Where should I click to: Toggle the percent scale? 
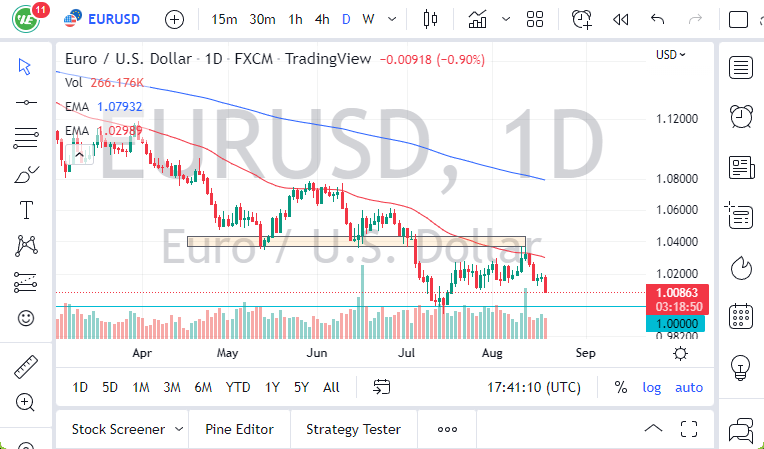(x=621, y=387)
